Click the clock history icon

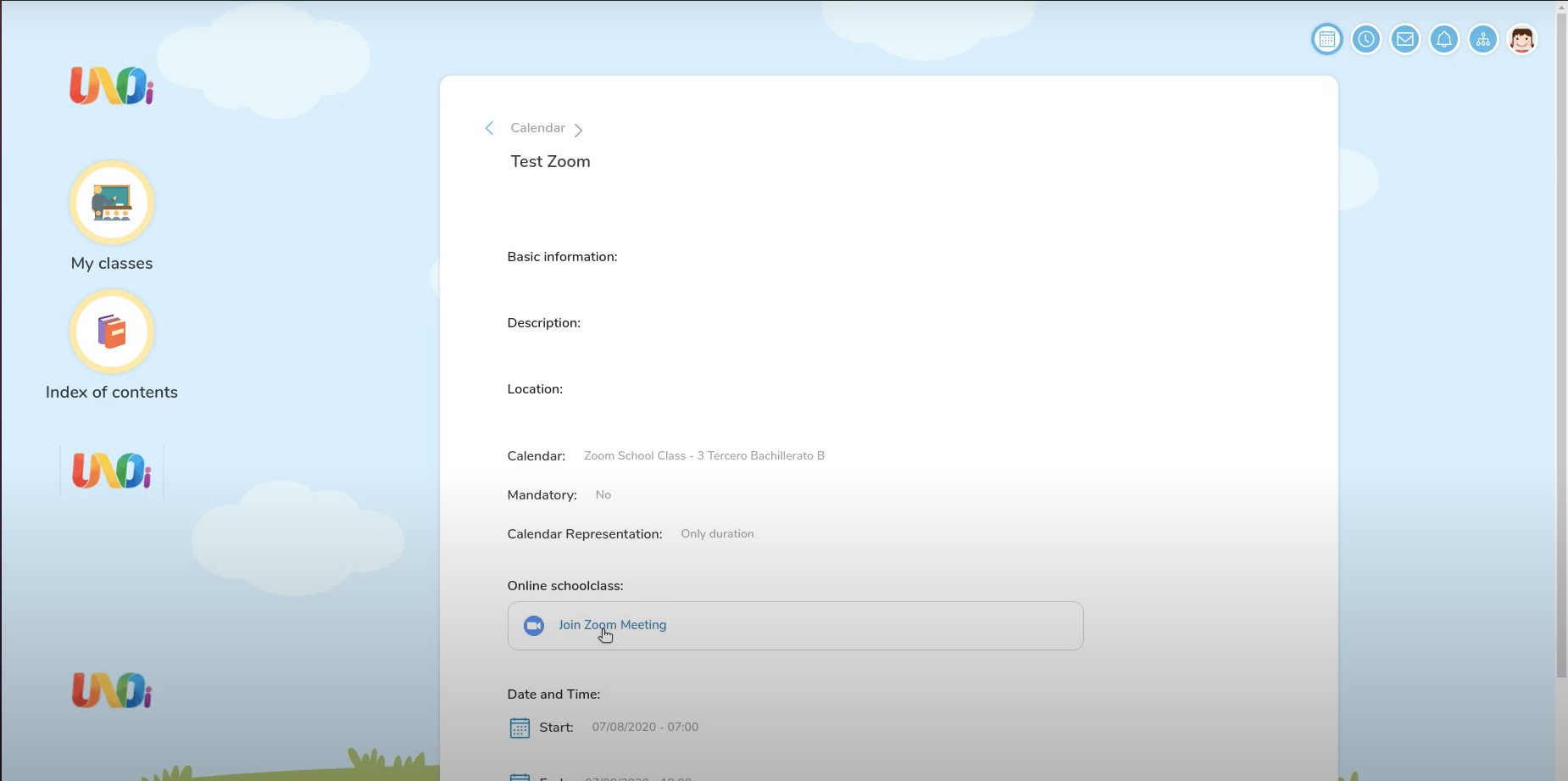coord(1365,39)
